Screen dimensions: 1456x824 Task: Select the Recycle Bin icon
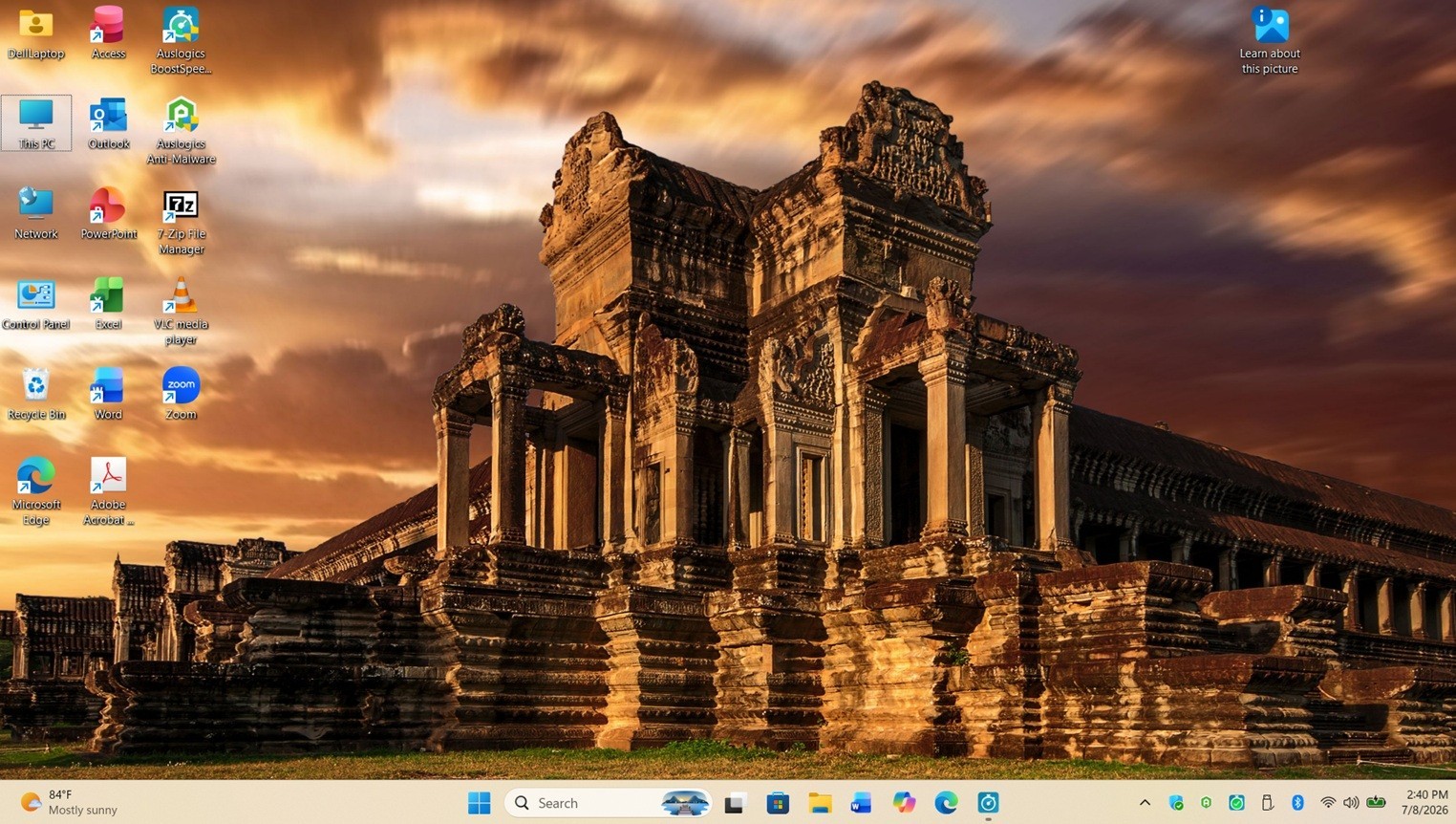point(36,393)
